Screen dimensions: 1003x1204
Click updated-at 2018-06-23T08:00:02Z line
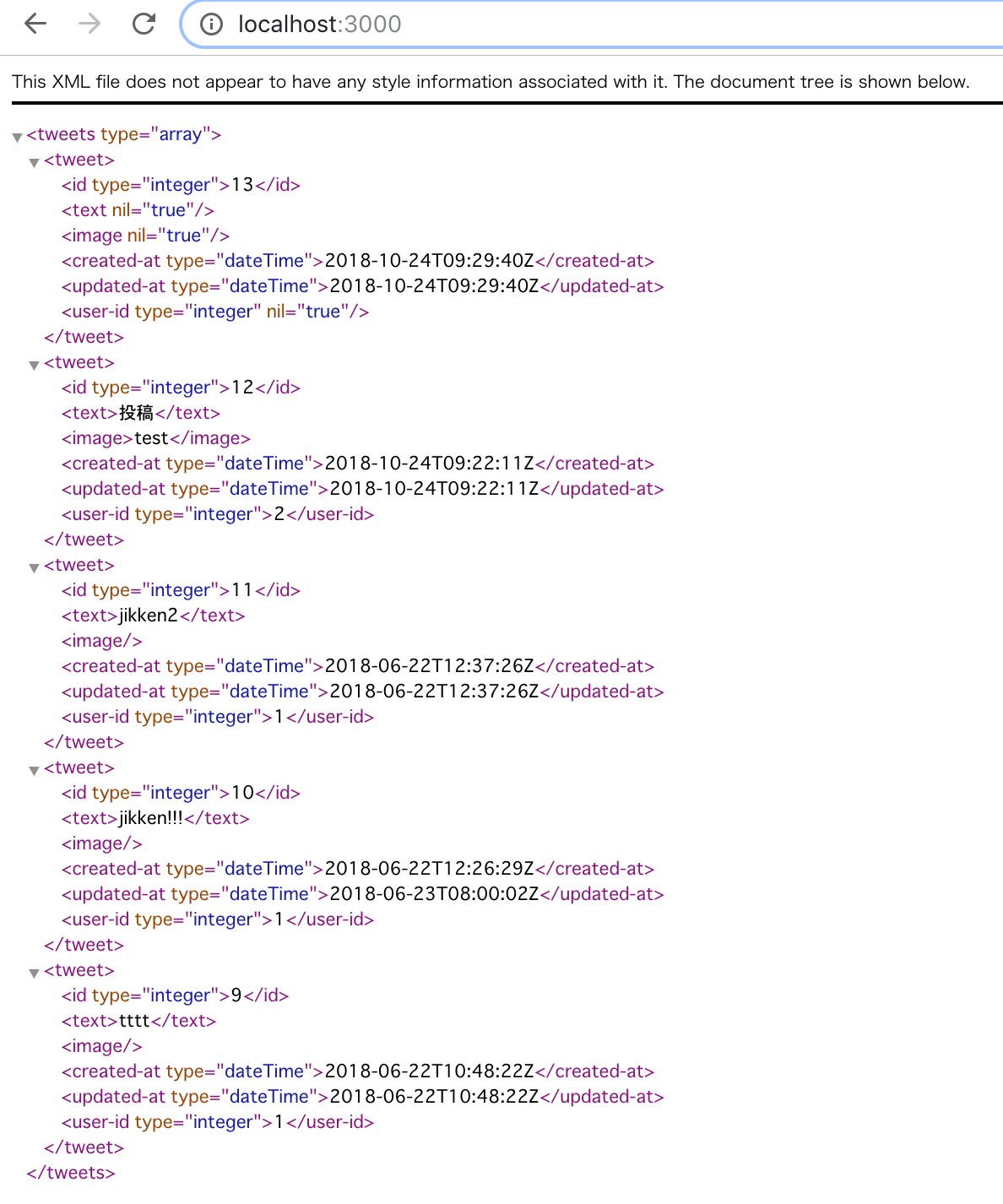pyautogui.click(x=362, y=894)
